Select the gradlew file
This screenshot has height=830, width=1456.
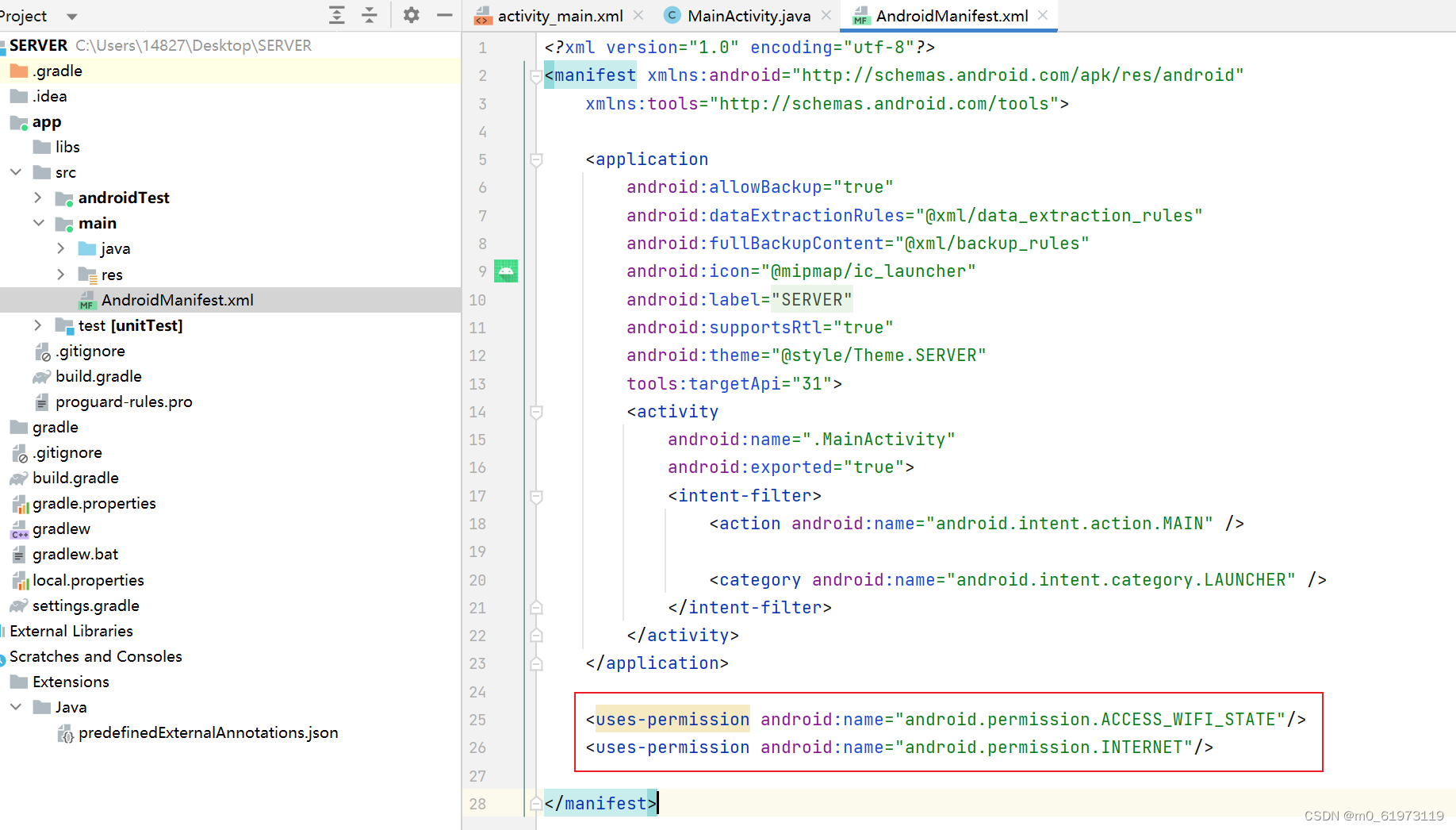tap(230, 528)
